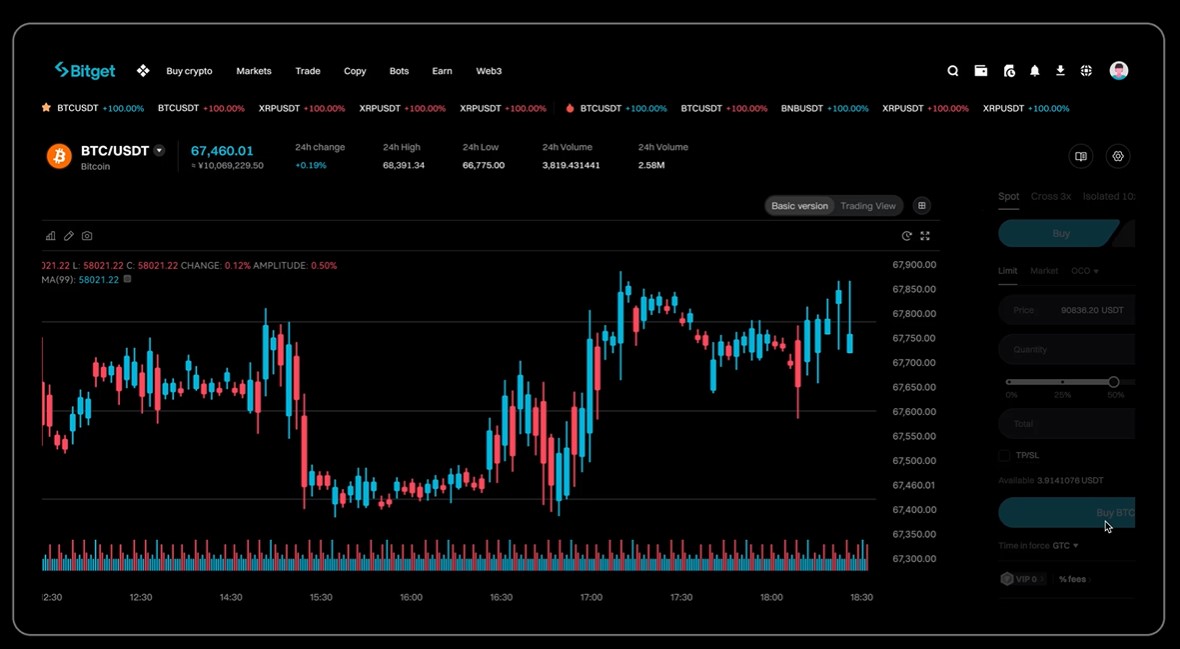Select the Limit order tab
This screenshot has height=649, width=1180.
[1008, 271]
